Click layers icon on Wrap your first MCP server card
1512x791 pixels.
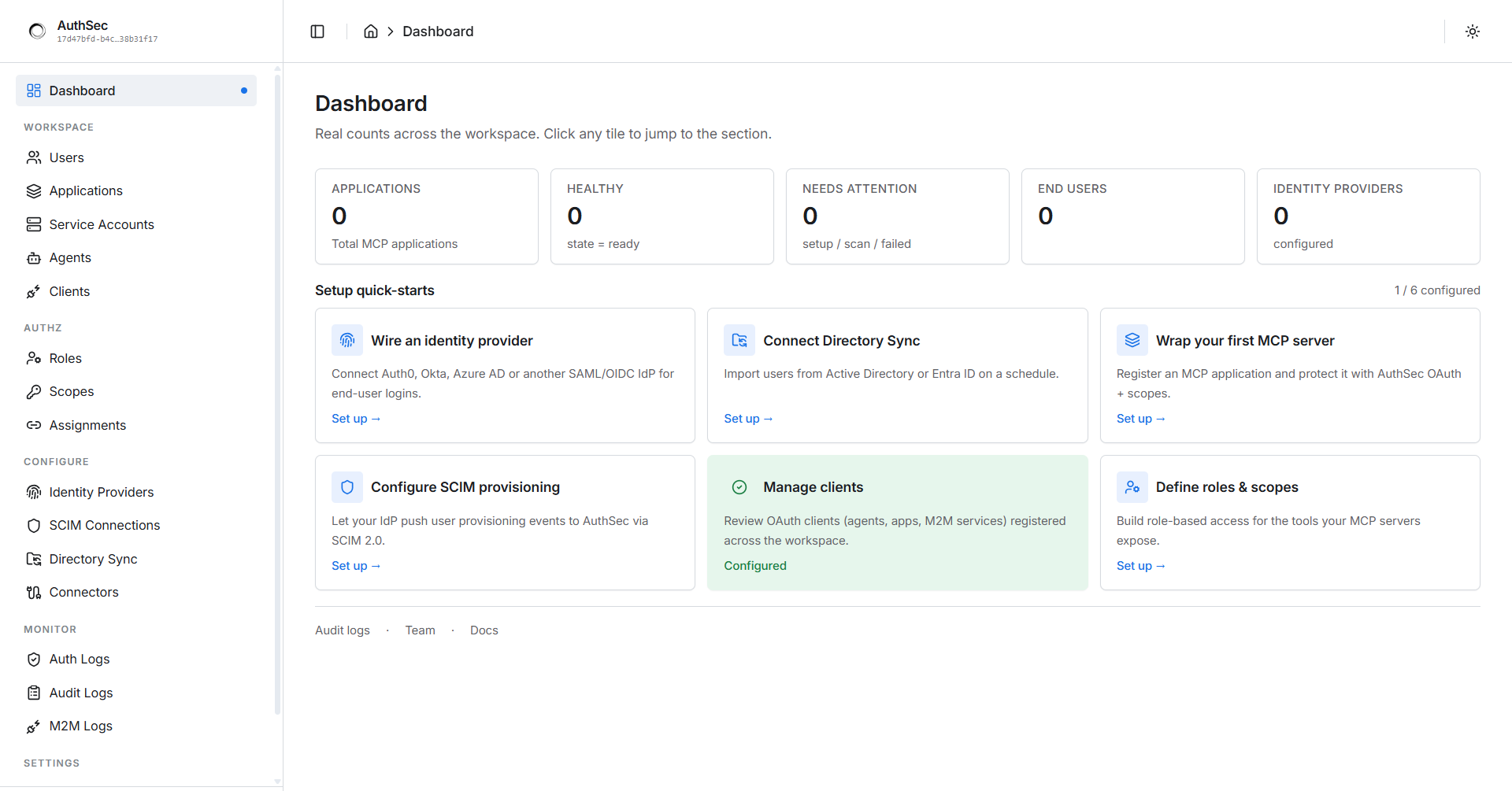(1132, 340)
